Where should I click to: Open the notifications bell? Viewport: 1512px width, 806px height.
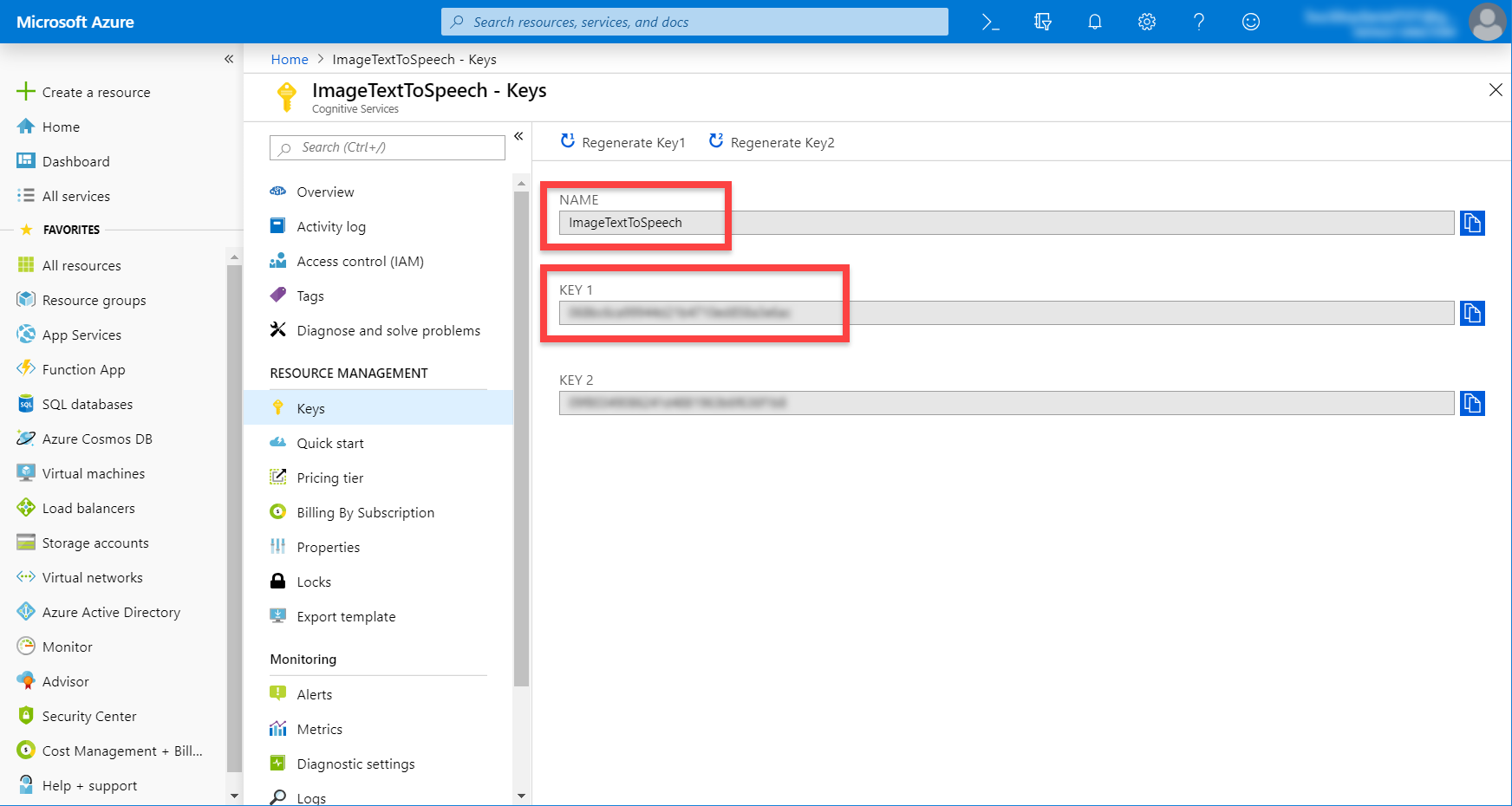point(1095,22)
